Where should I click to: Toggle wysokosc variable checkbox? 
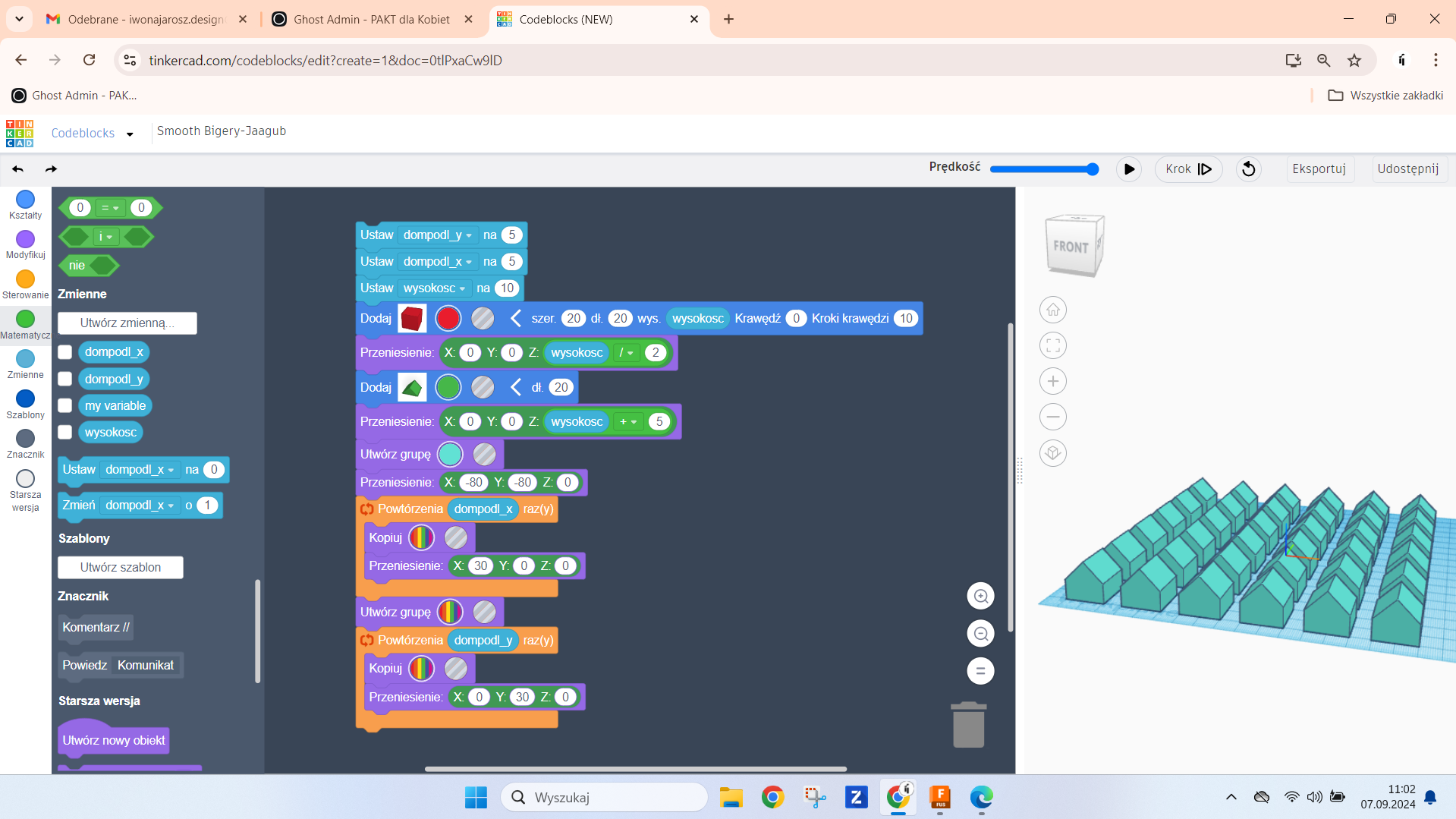65,432
